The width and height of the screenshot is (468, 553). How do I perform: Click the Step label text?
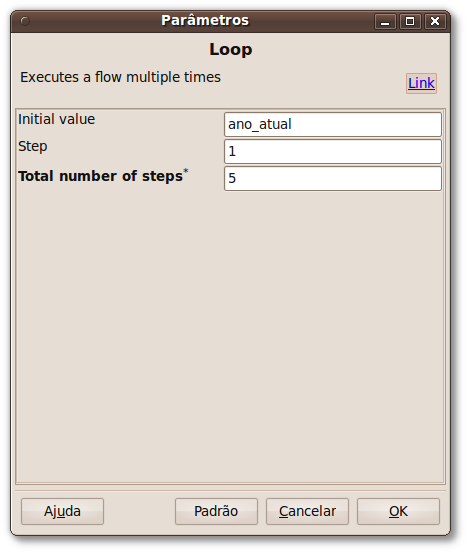coord(32,146)
